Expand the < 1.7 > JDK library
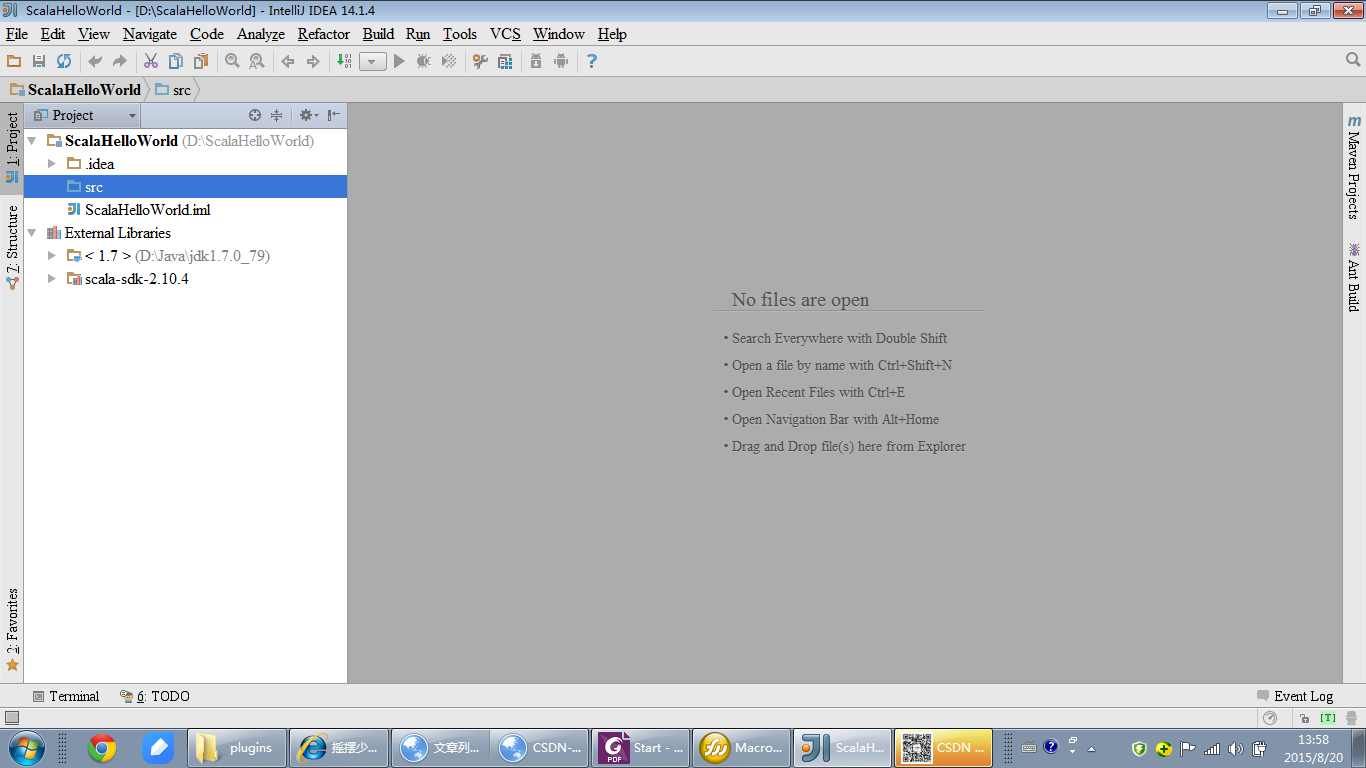The image size is (1366, 768). tap(52, 256)
